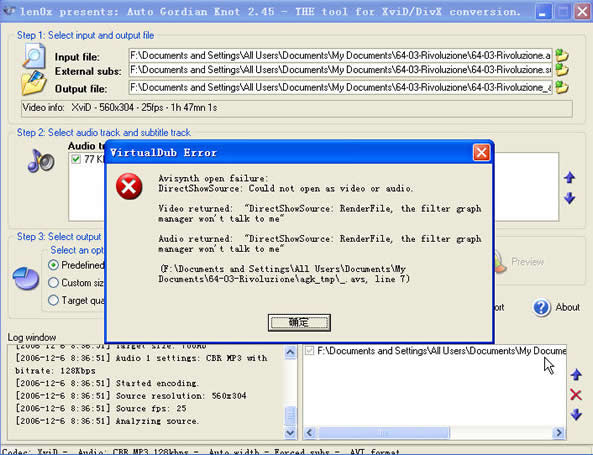Click the 'Step 2: Select audio track' heading
Viewport: 593px width, 455px height.
(x=104, y=132)
